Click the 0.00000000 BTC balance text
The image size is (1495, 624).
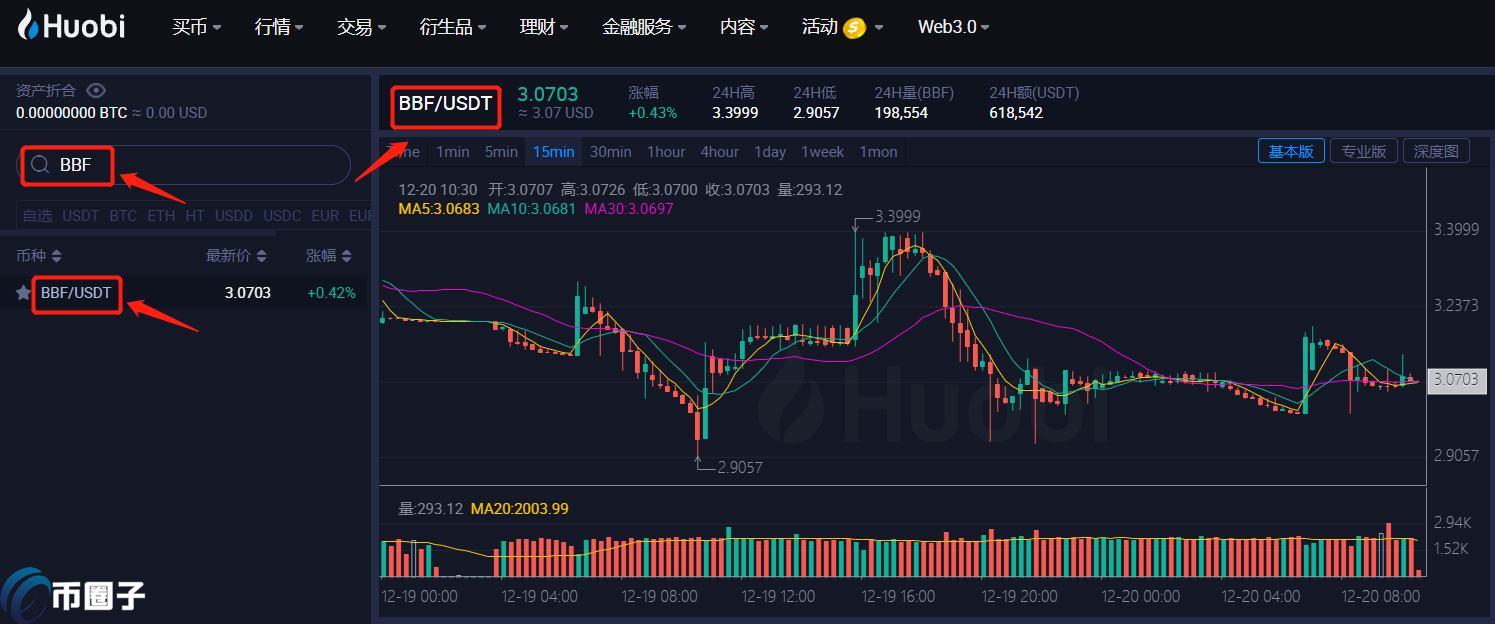coord(72,113)
